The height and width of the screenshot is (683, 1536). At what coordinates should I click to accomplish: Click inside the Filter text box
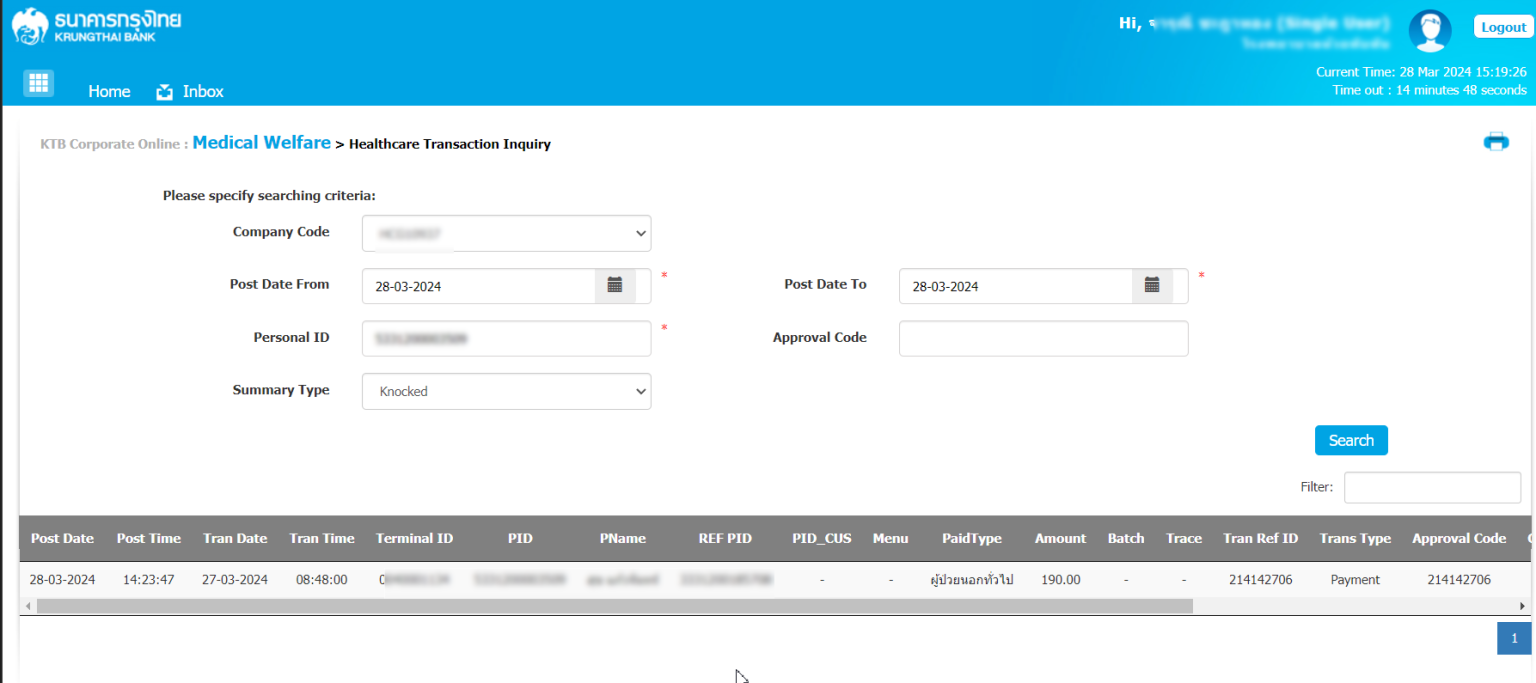[x=1432, y=487]
